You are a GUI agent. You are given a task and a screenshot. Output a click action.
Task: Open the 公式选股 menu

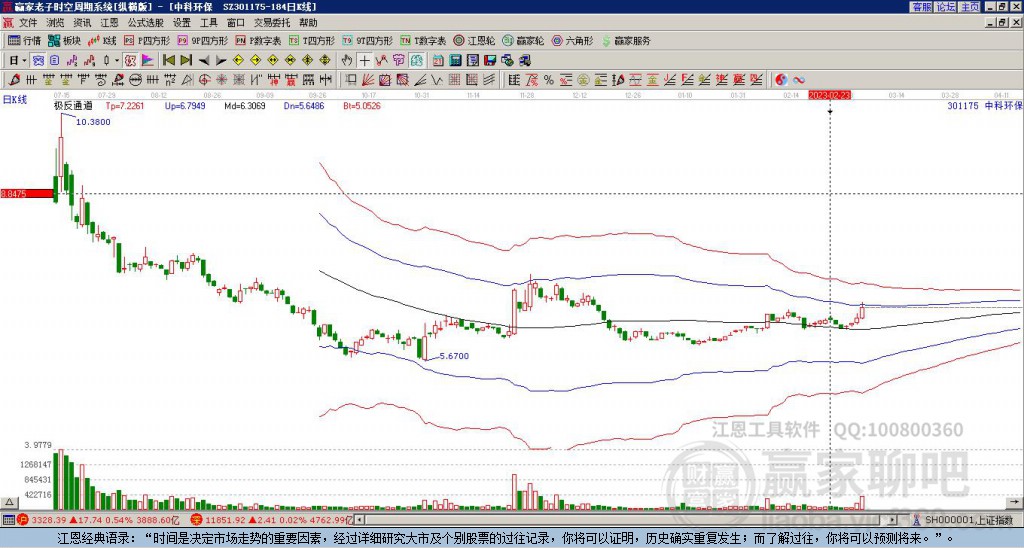145,23
